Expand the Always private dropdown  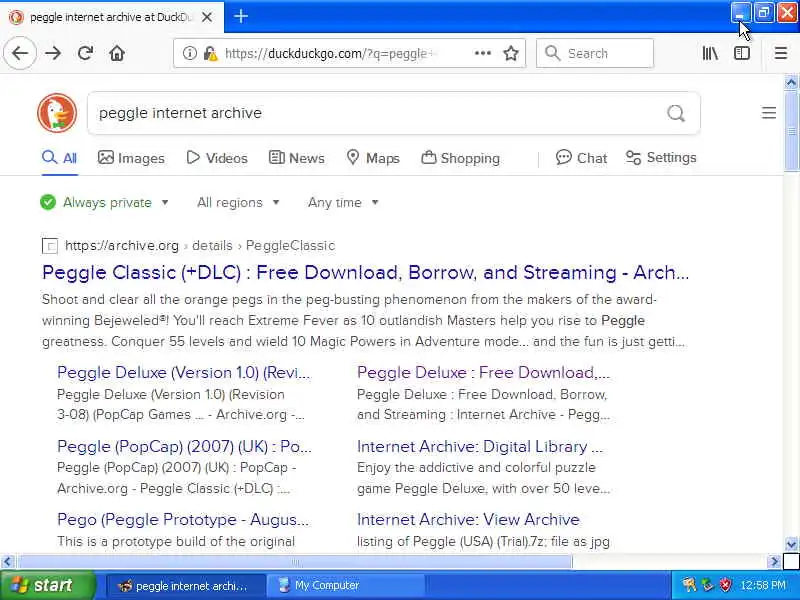click(x=105, y=203)
